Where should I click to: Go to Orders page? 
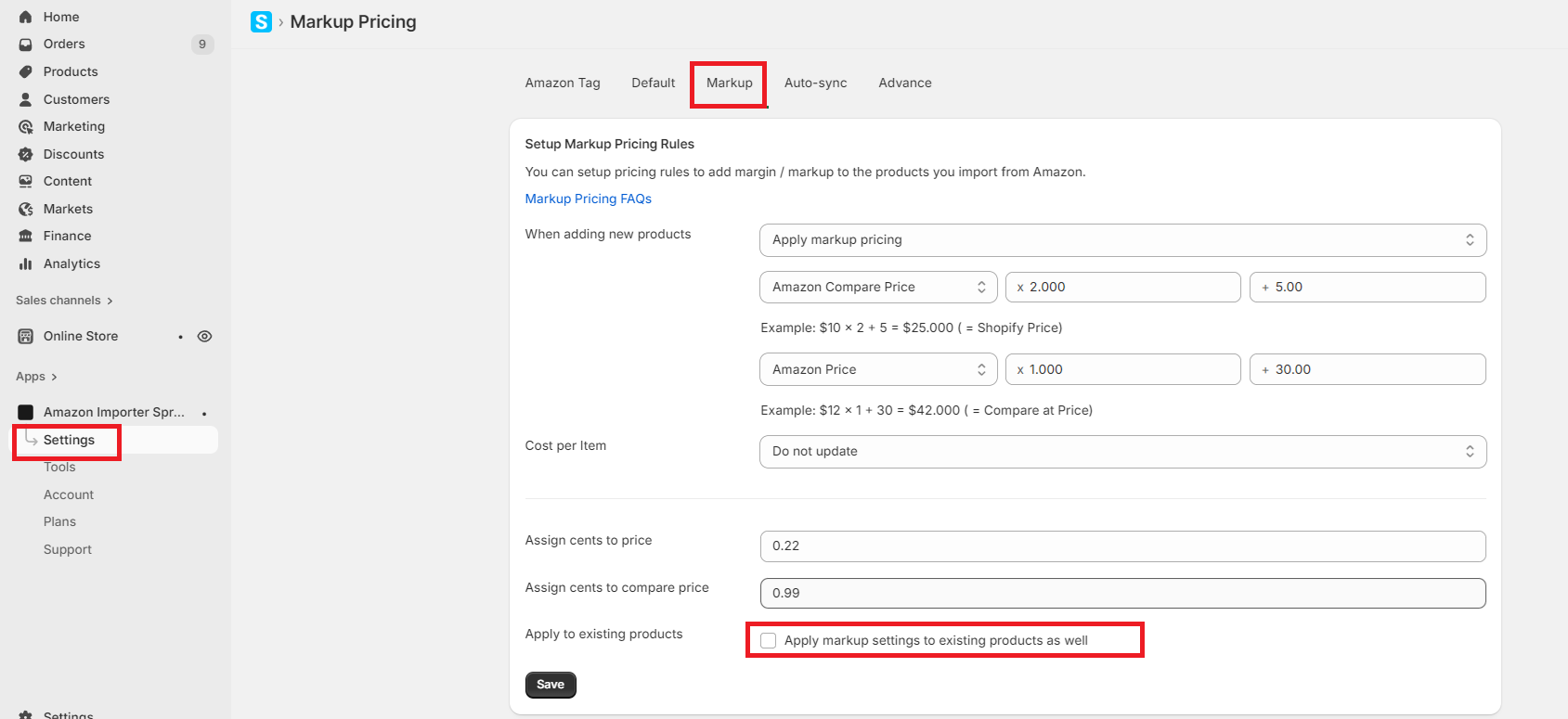(x=64, y=44)
